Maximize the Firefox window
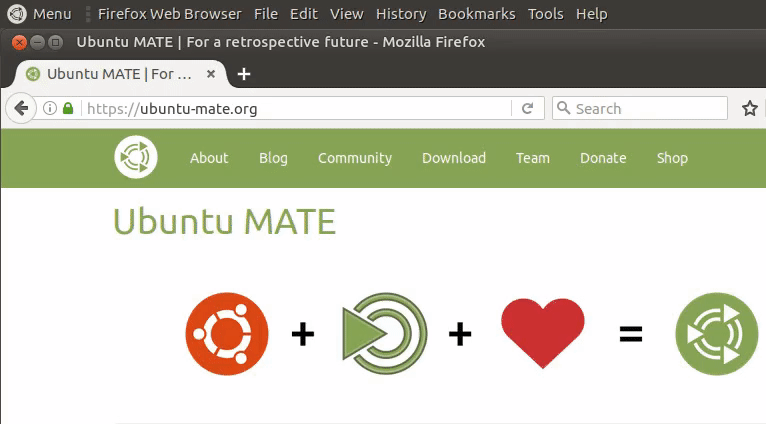Screen dimensions: 766x424 coord(56,43)
